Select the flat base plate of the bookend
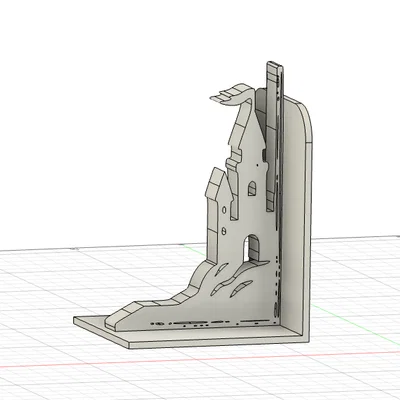This screenshot has width=400, height=400. (213, 337)
